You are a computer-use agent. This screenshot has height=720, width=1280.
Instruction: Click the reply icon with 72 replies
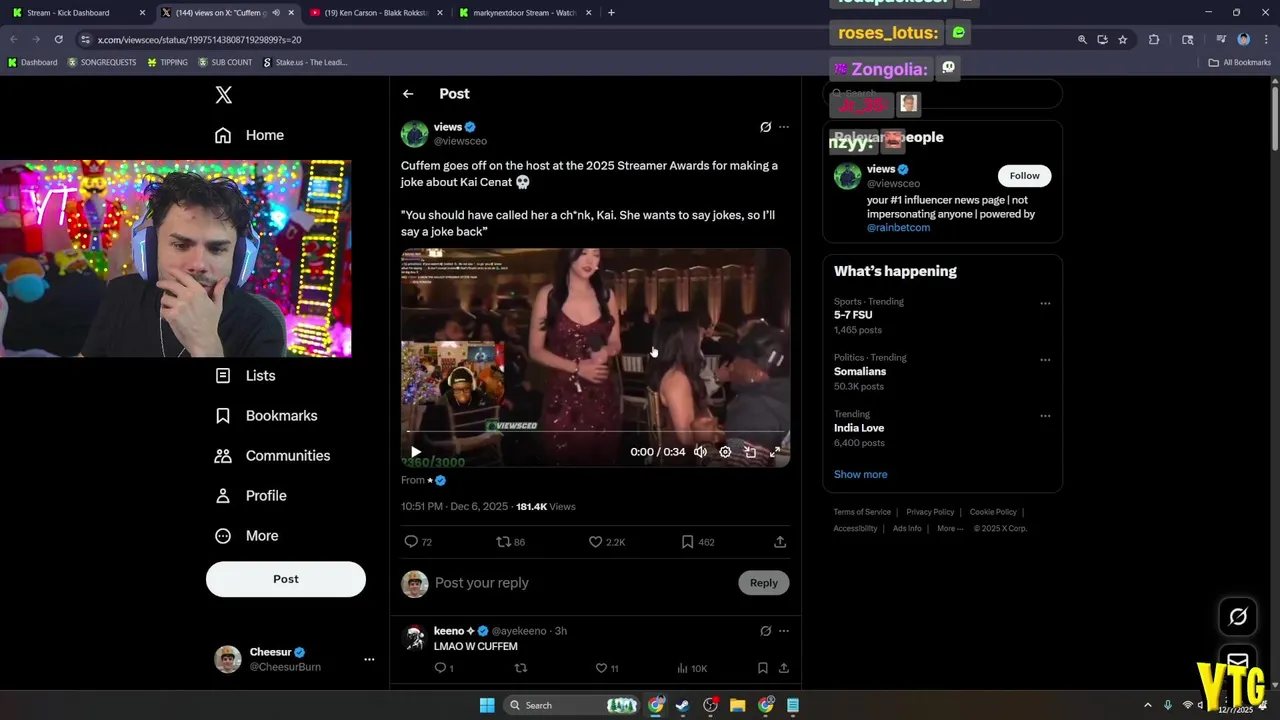tap(418, 542)
